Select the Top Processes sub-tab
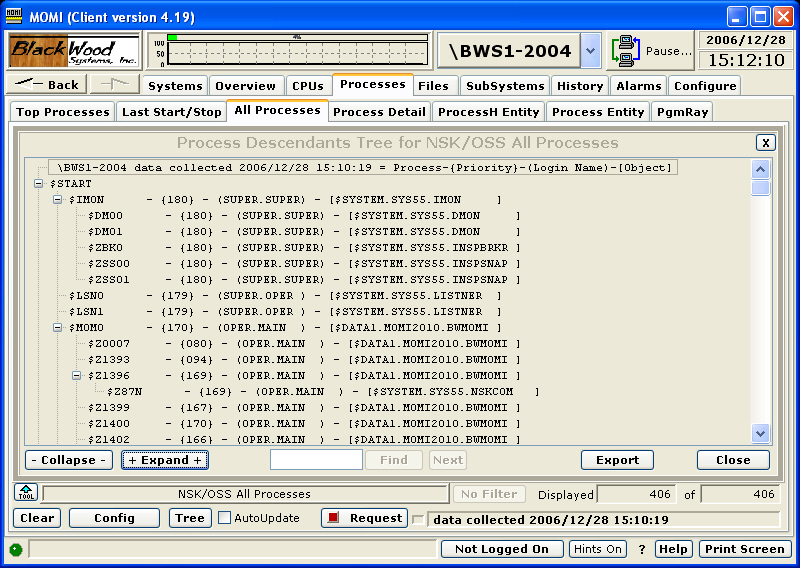This screenshot has width=800, height=568. 63,112
